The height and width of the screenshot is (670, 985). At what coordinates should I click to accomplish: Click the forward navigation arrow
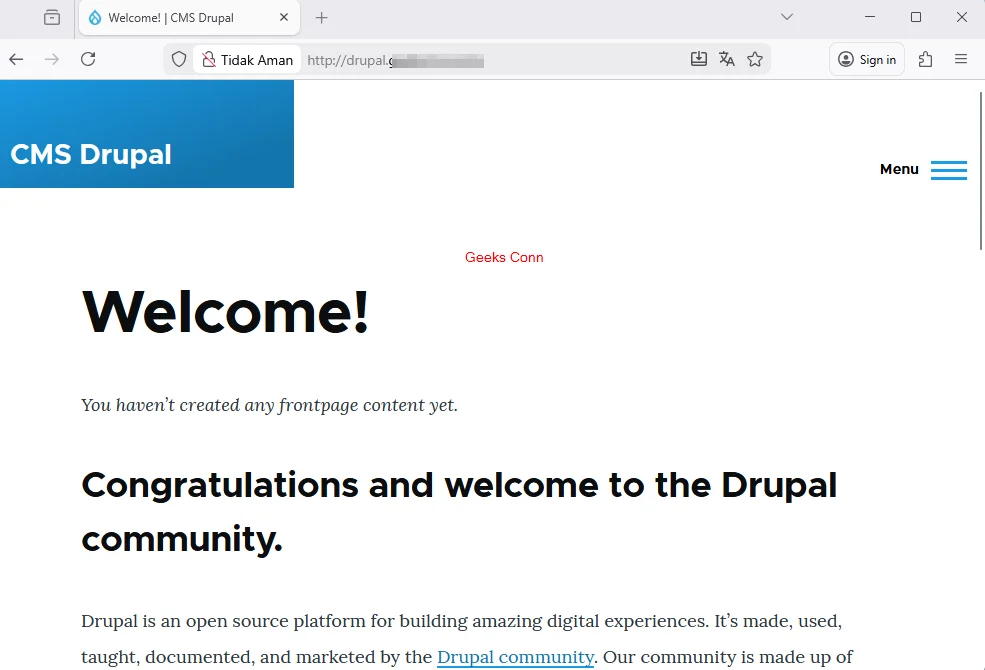[52, 59]
